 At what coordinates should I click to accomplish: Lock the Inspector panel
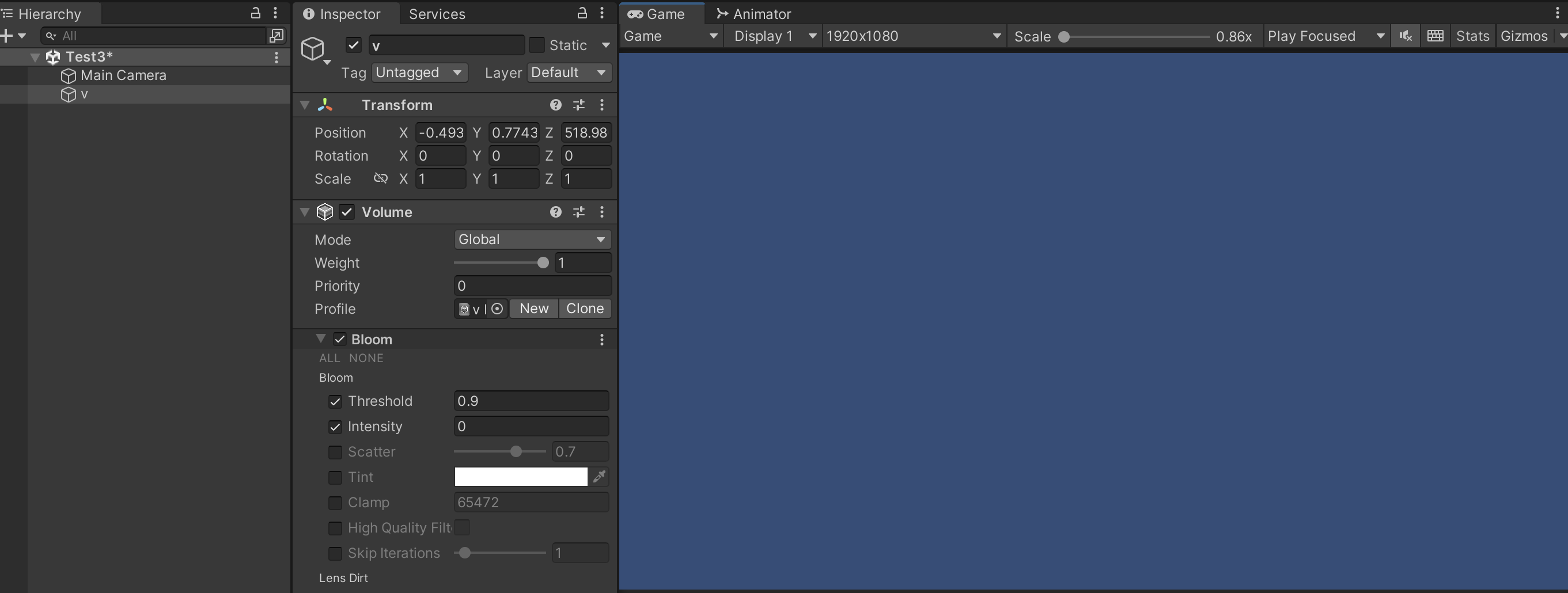point(581,13)
